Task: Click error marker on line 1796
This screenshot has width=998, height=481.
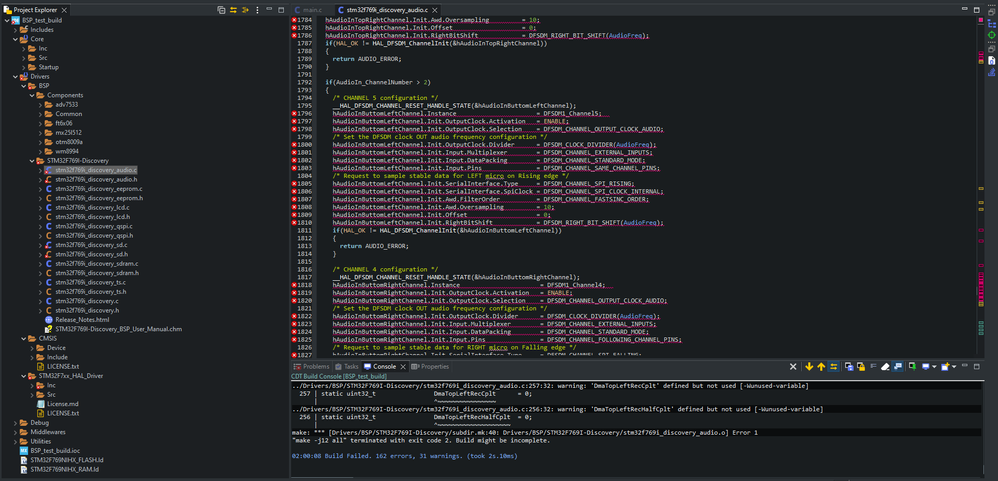Action: pos(295,114)
